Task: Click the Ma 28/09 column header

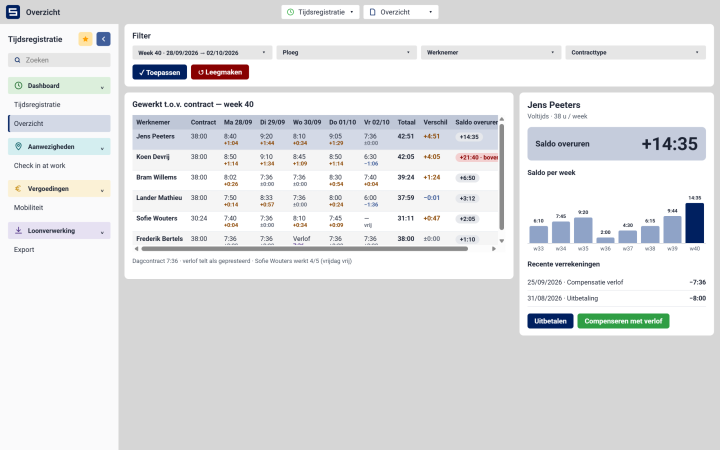Action: [238, 122]
